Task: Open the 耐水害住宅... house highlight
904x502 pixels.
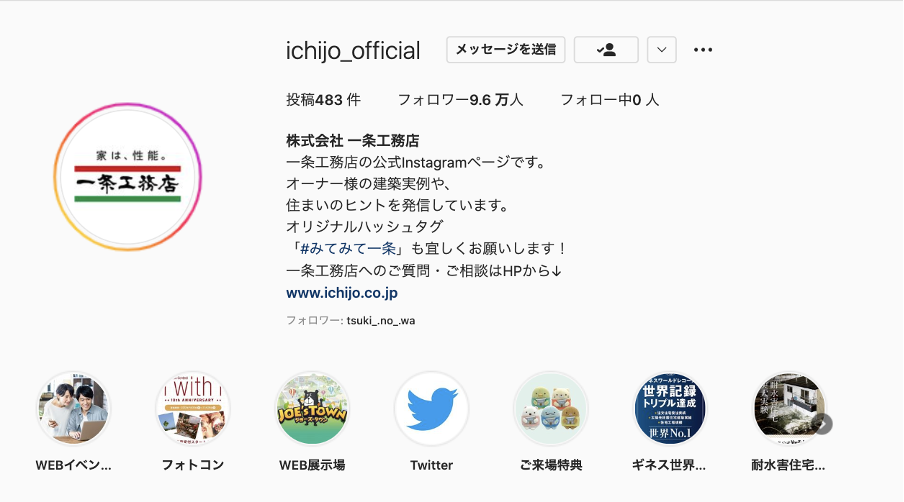Action: click(x=788, y=409)
